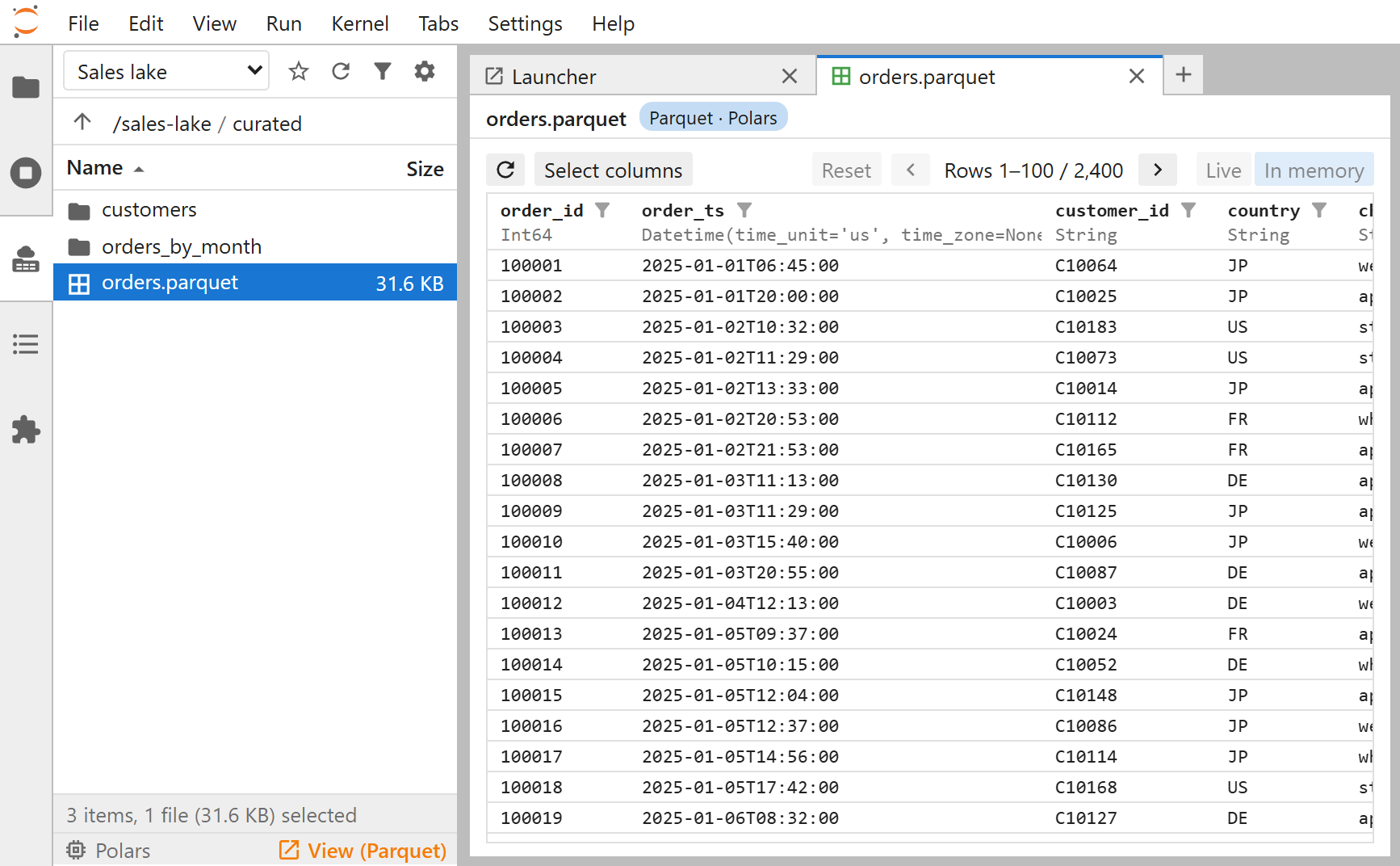Image resolution: width=1400 pixels, height=866 pixels.
Task: Filter the customer_id column
Action: [1188, 210]
